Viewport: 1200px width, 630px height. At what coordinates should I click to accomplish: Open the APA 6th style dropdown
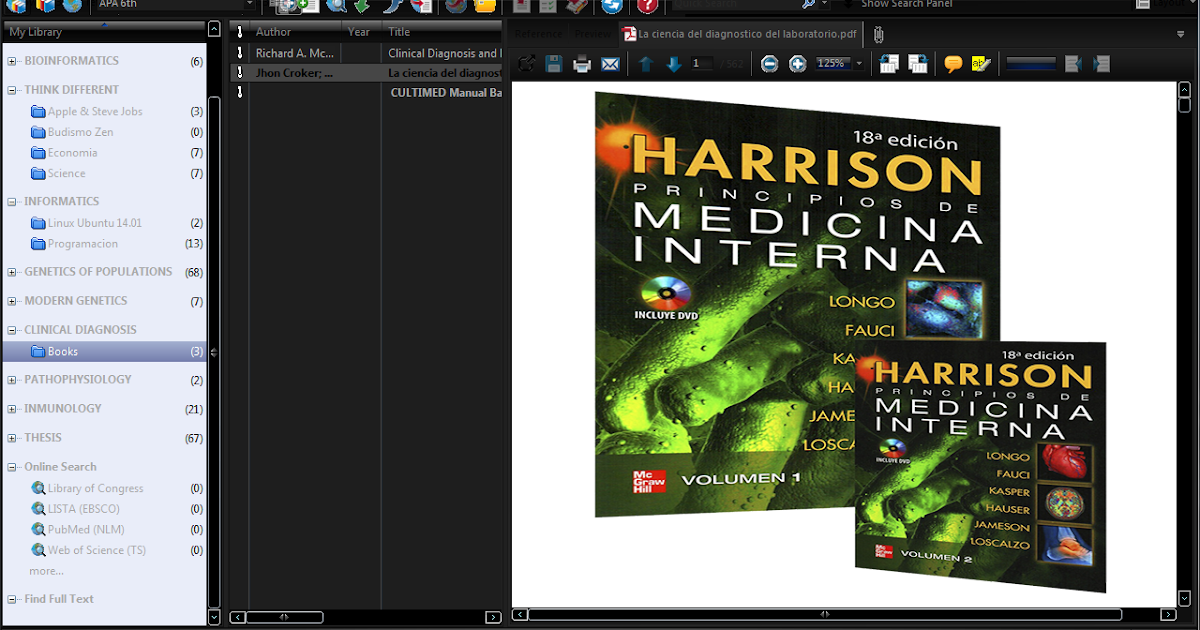pos(249,4)
